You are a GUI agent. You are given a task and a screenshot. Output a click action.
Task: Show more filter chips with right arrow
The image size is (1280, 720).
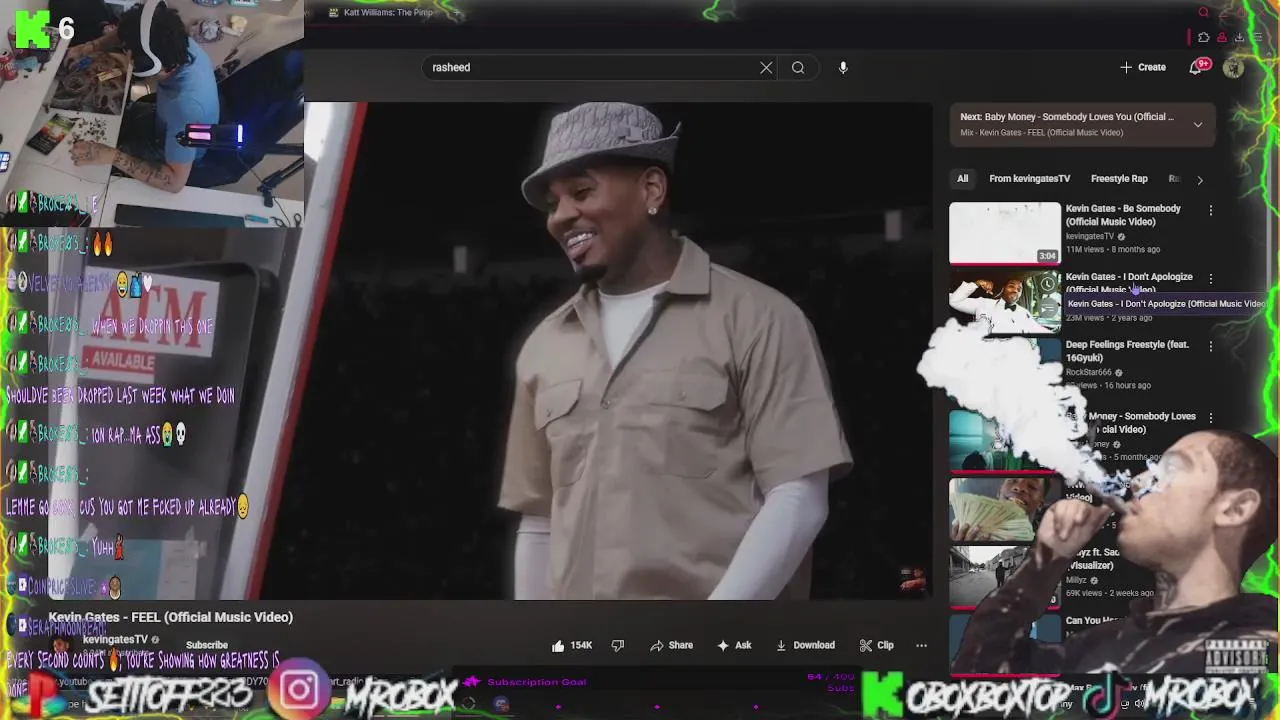point(1200,180)
